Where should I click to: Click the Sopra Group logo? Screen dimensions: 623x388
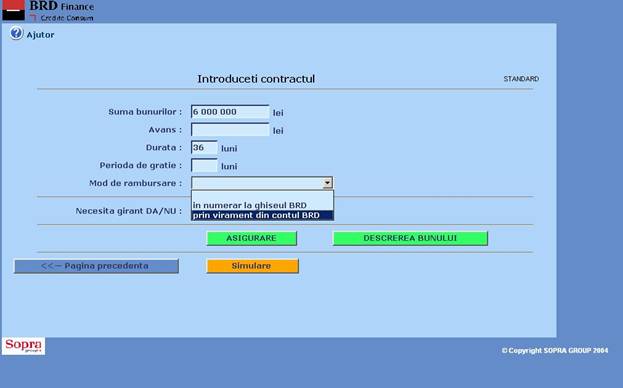23,346
